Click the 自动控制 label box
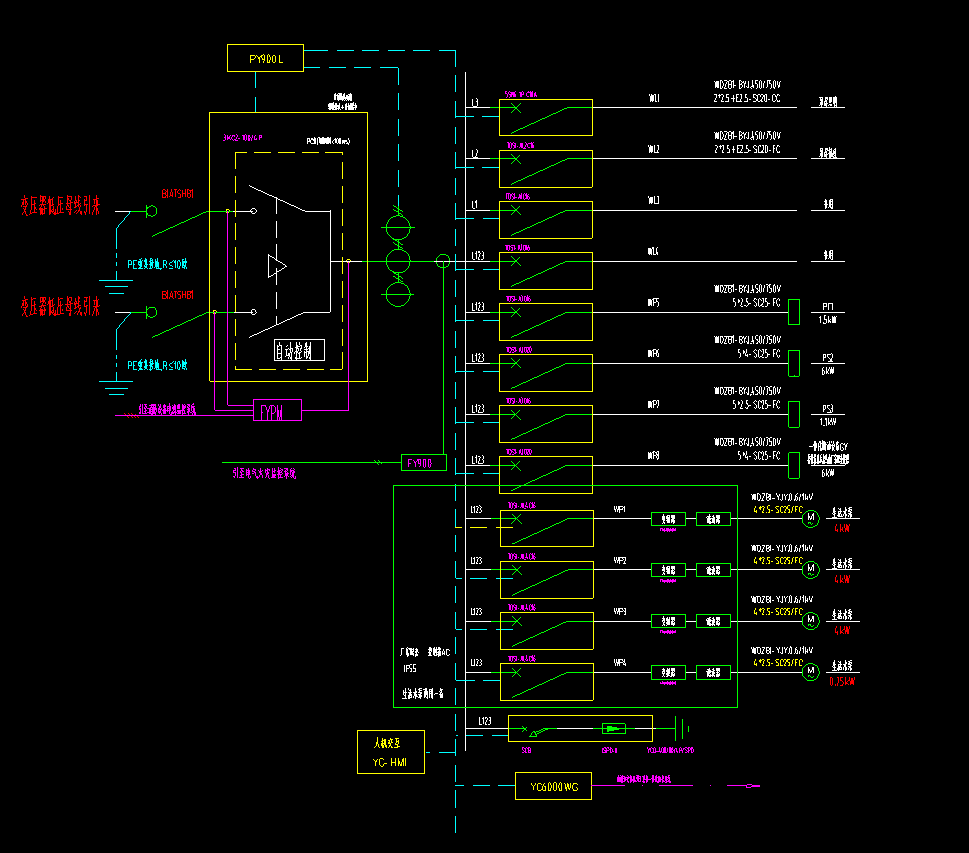Viewport: 969px width, 853px height. pos(300,350)
